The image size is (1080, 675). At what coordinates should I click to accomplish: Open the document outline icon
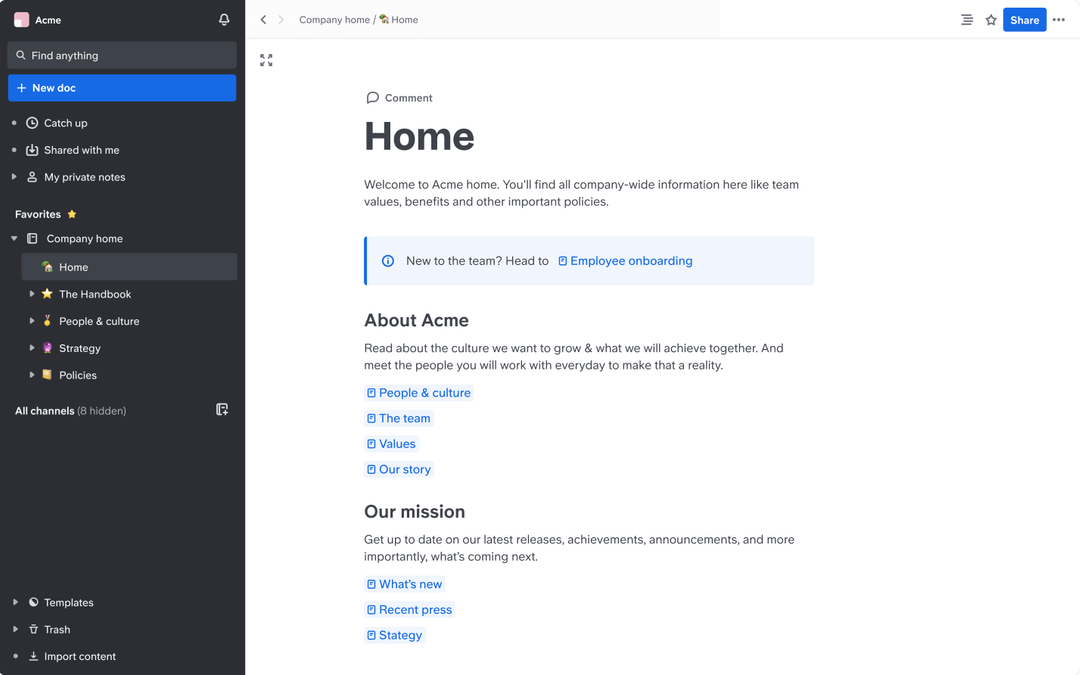966,19
